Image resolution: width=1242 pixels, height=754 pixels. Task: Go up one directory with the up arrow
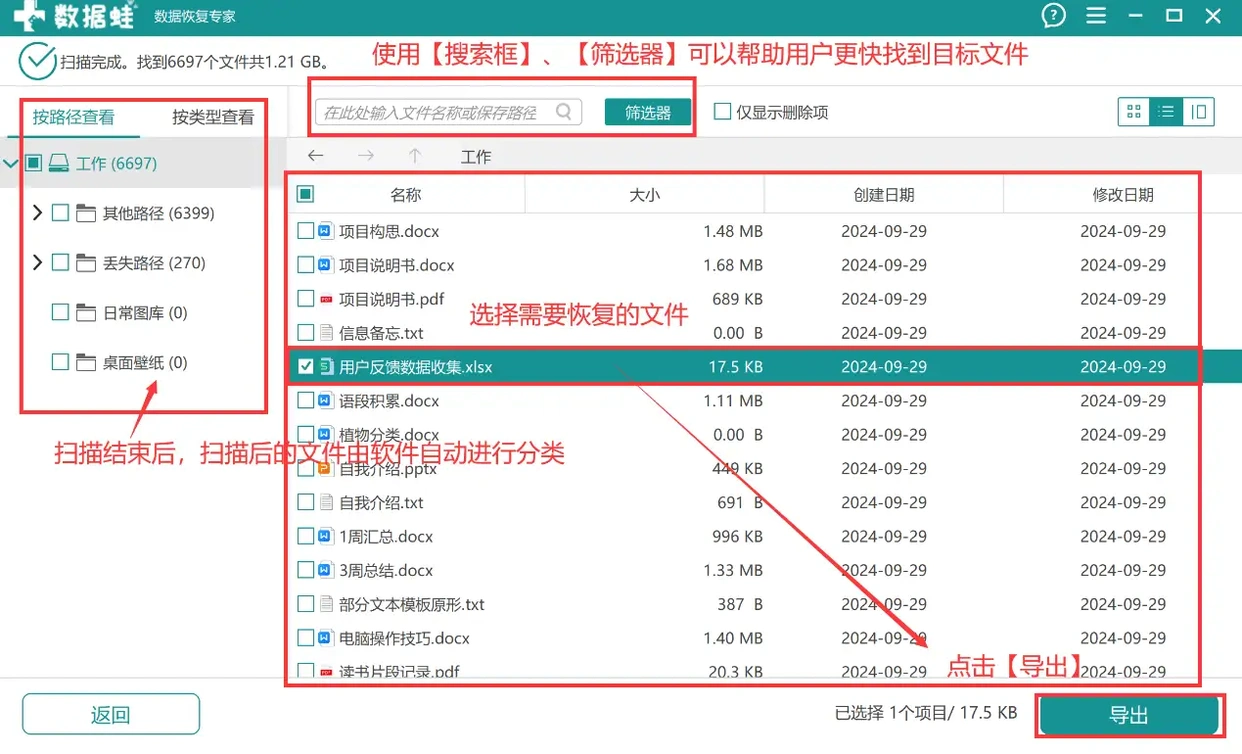tap(415, 156)
